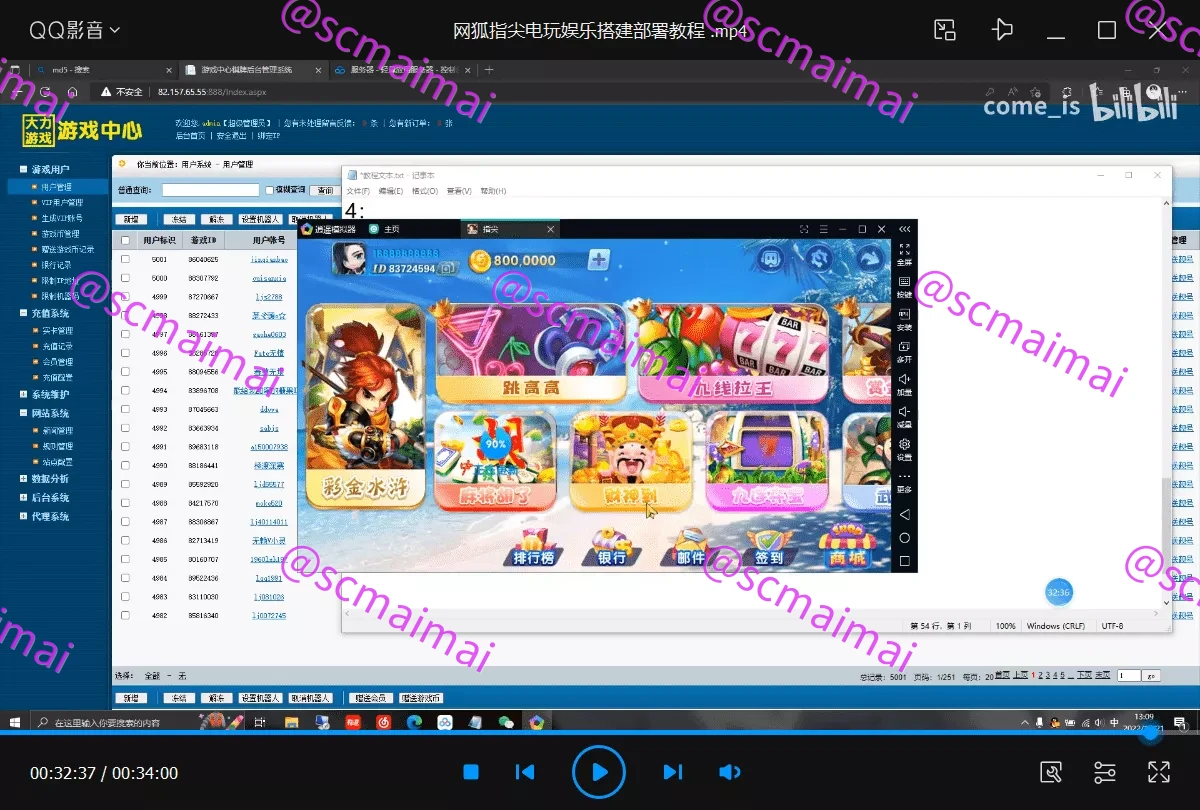
Task: Expand the 代理系统 tree section
Action: [23, 516]
